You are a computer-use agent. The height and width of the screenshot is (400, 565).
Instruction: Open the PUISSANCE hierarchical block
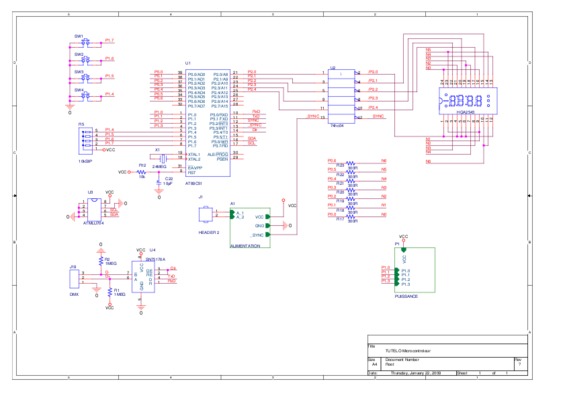pyautogui.click(x=415, y=270)
